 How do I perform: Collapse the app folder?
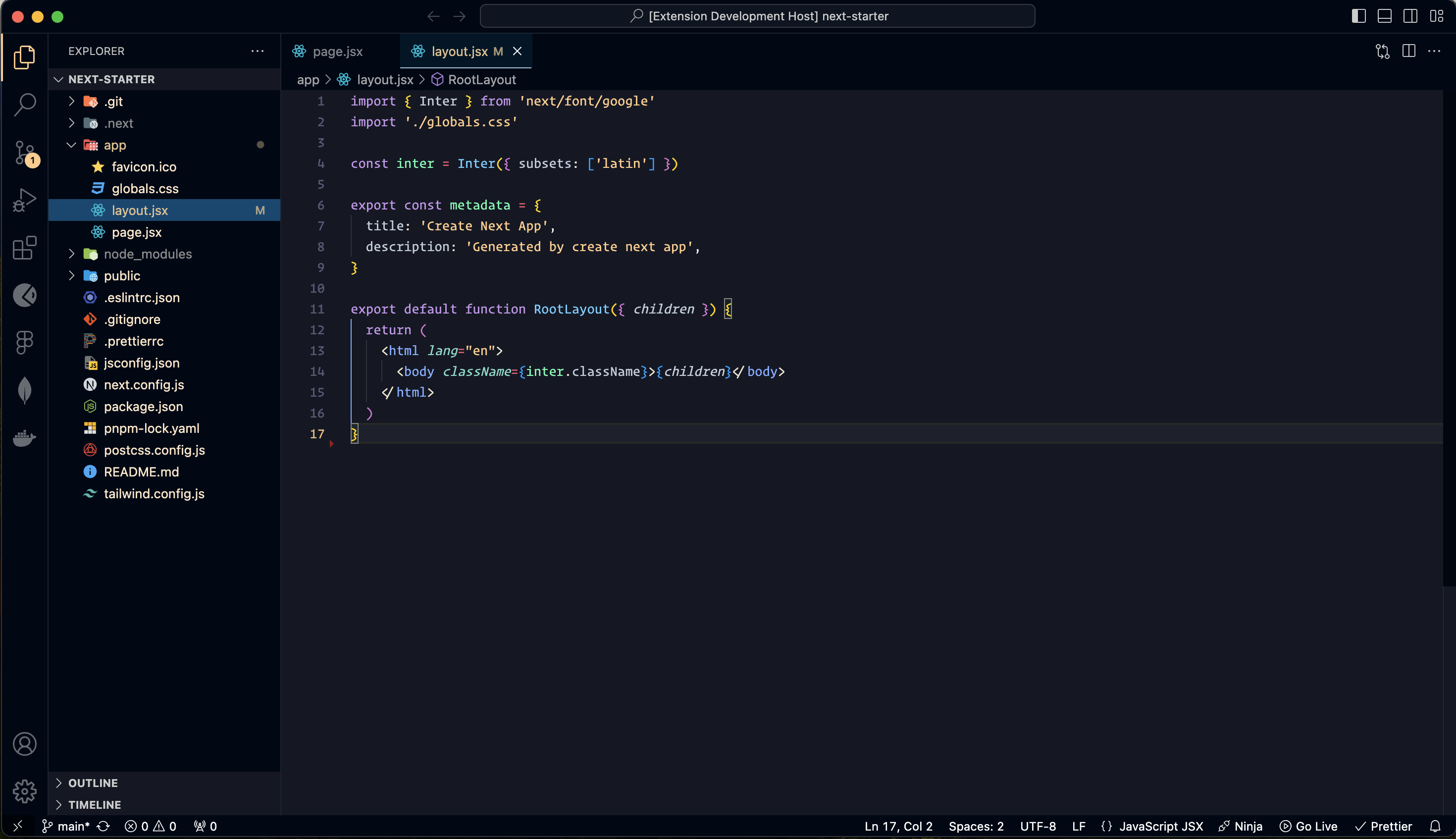click(x=115, y=145)
